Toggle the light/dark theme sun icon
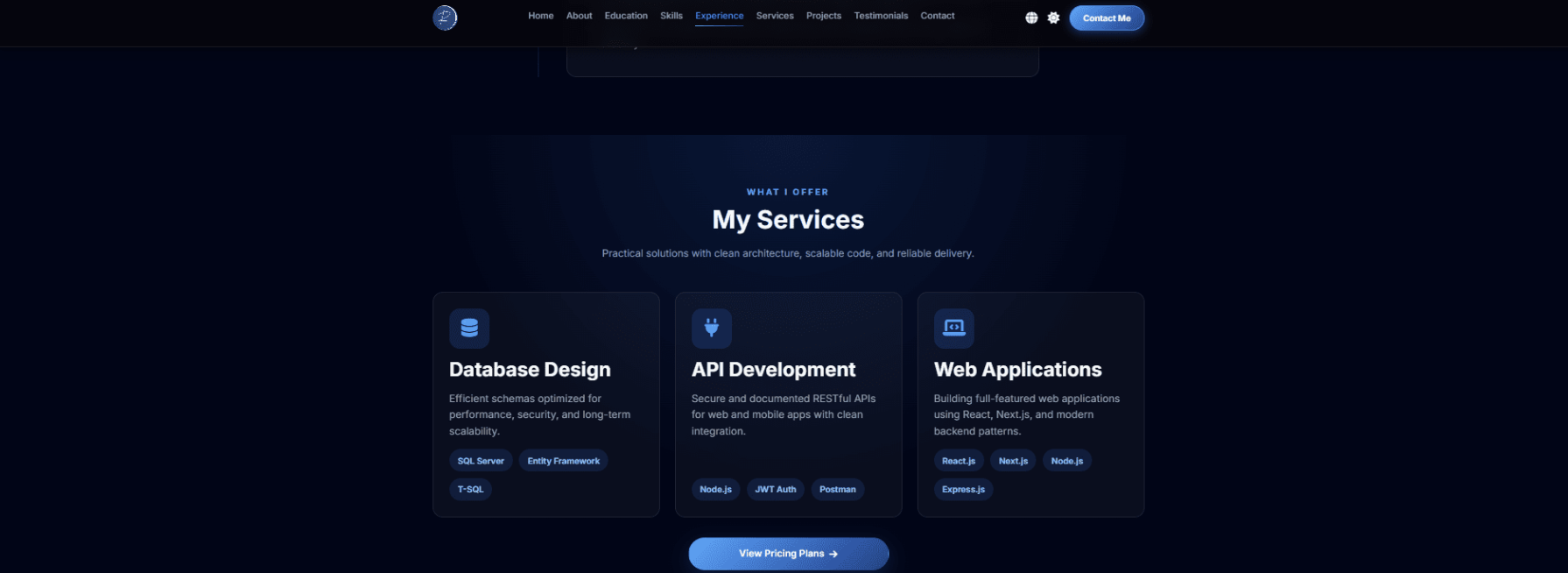 click(1053, 18)
